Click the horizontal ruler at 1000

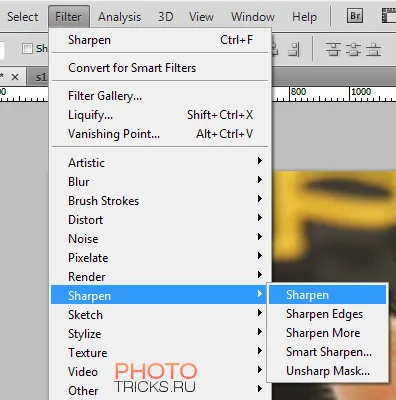pos(361,92)
